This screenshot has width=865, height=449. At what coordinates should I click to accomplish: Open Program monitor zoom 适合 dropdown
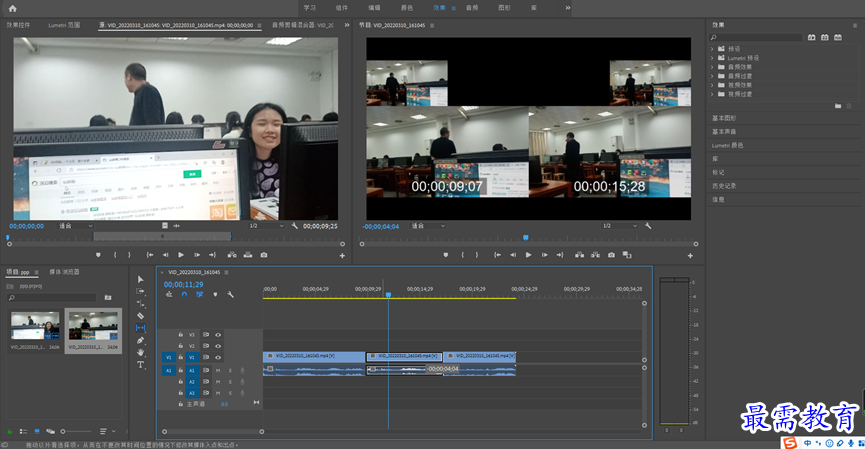428,226
